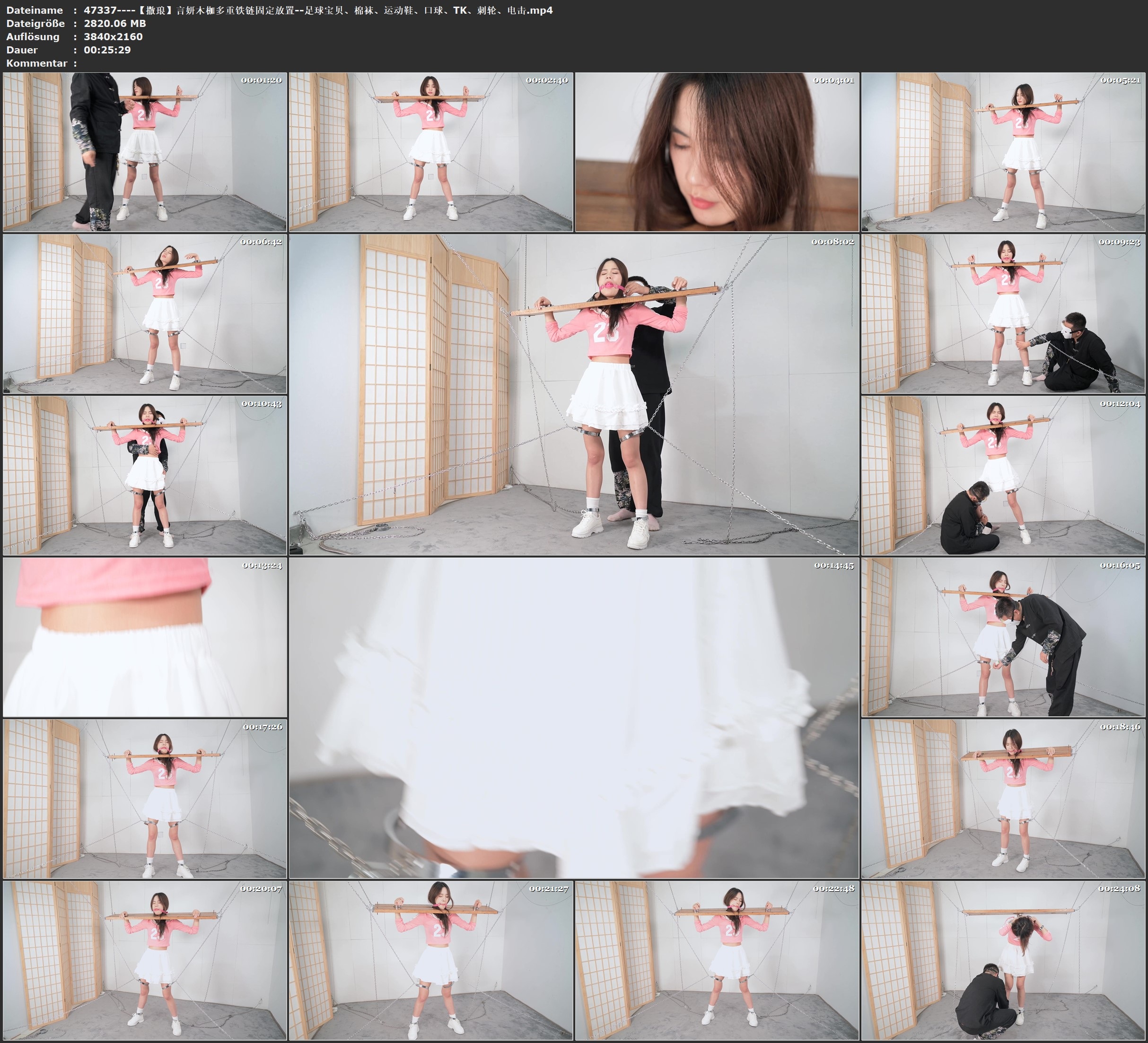Viewport: 1148px width, 1043px height.
Task: Select the large thumbnail at 00:14:45
Action: (573, 717)
